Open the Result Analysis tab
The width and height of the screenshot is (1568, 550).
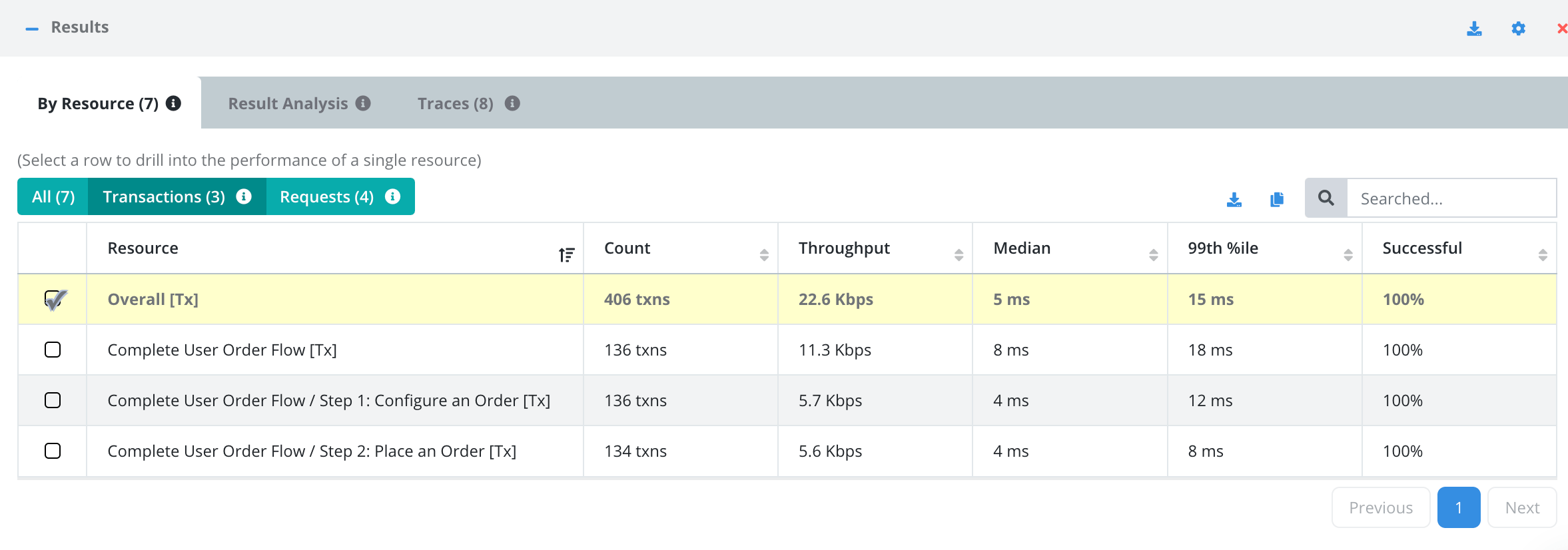(288, 104)
